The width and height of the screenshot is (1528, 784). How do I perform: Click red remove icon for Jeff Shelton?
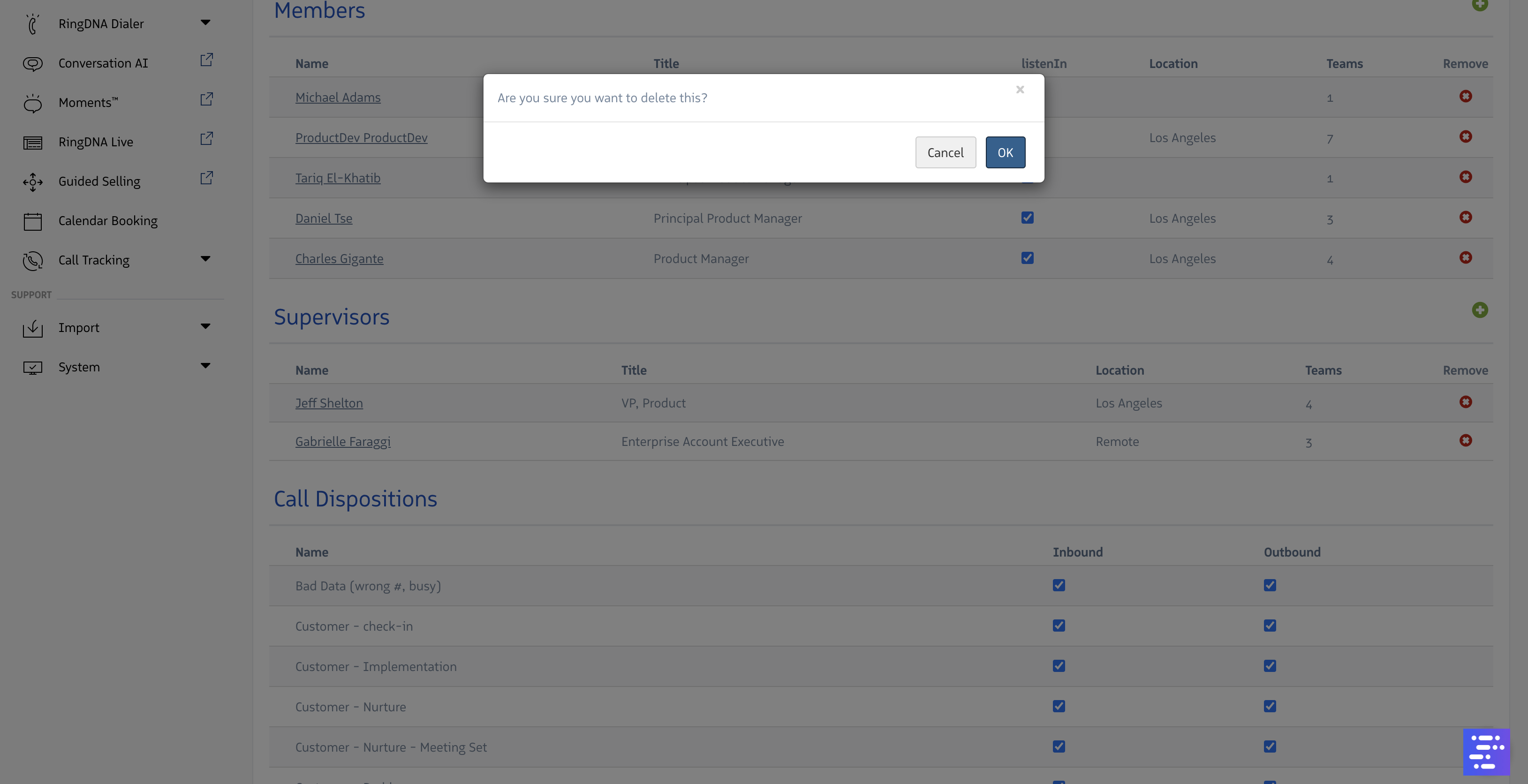pyautogui.click(x=1465, y=402)
